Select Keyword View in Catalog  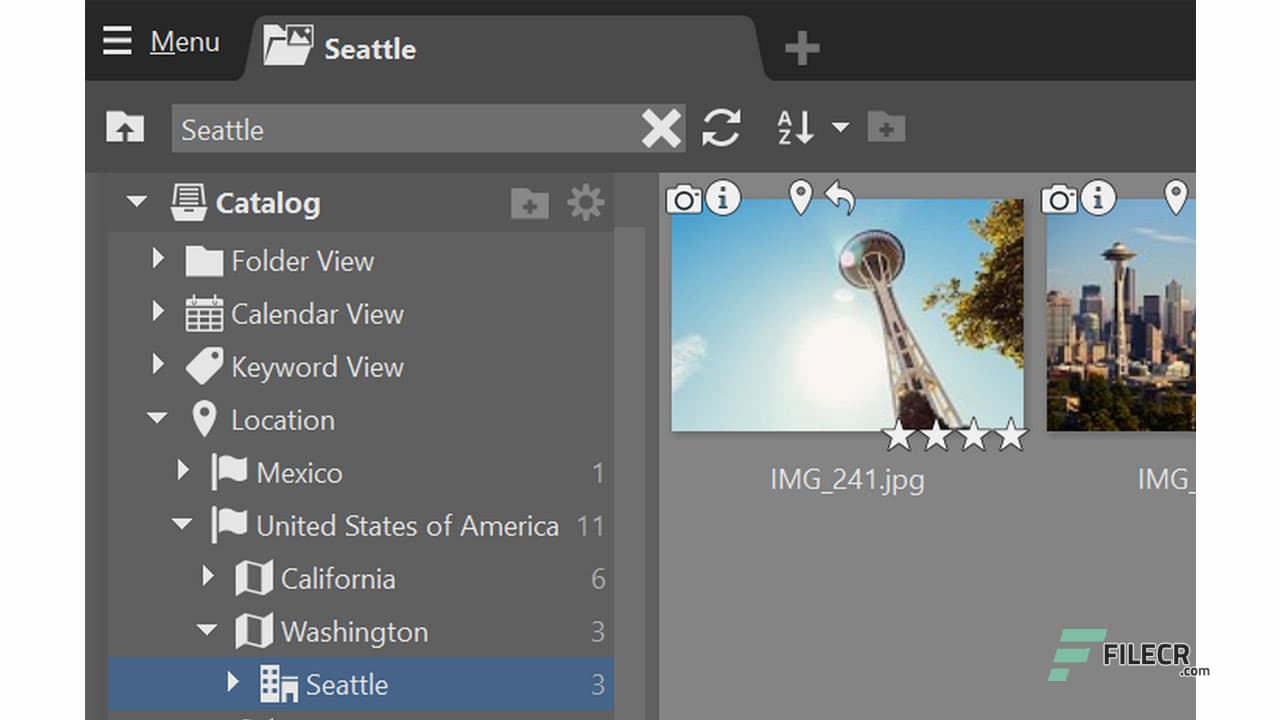point(317,367)
